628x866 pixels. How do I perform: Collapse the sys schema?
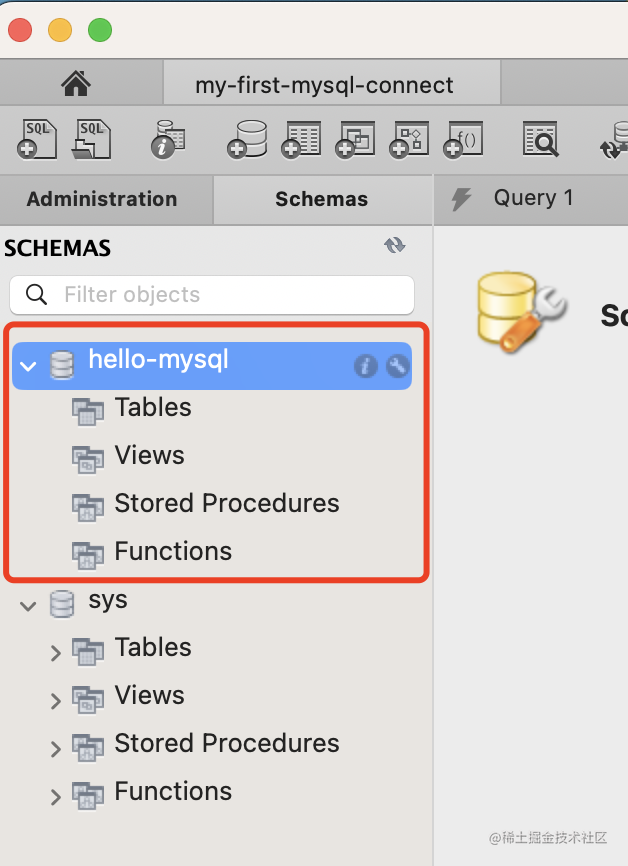[28, 605]
